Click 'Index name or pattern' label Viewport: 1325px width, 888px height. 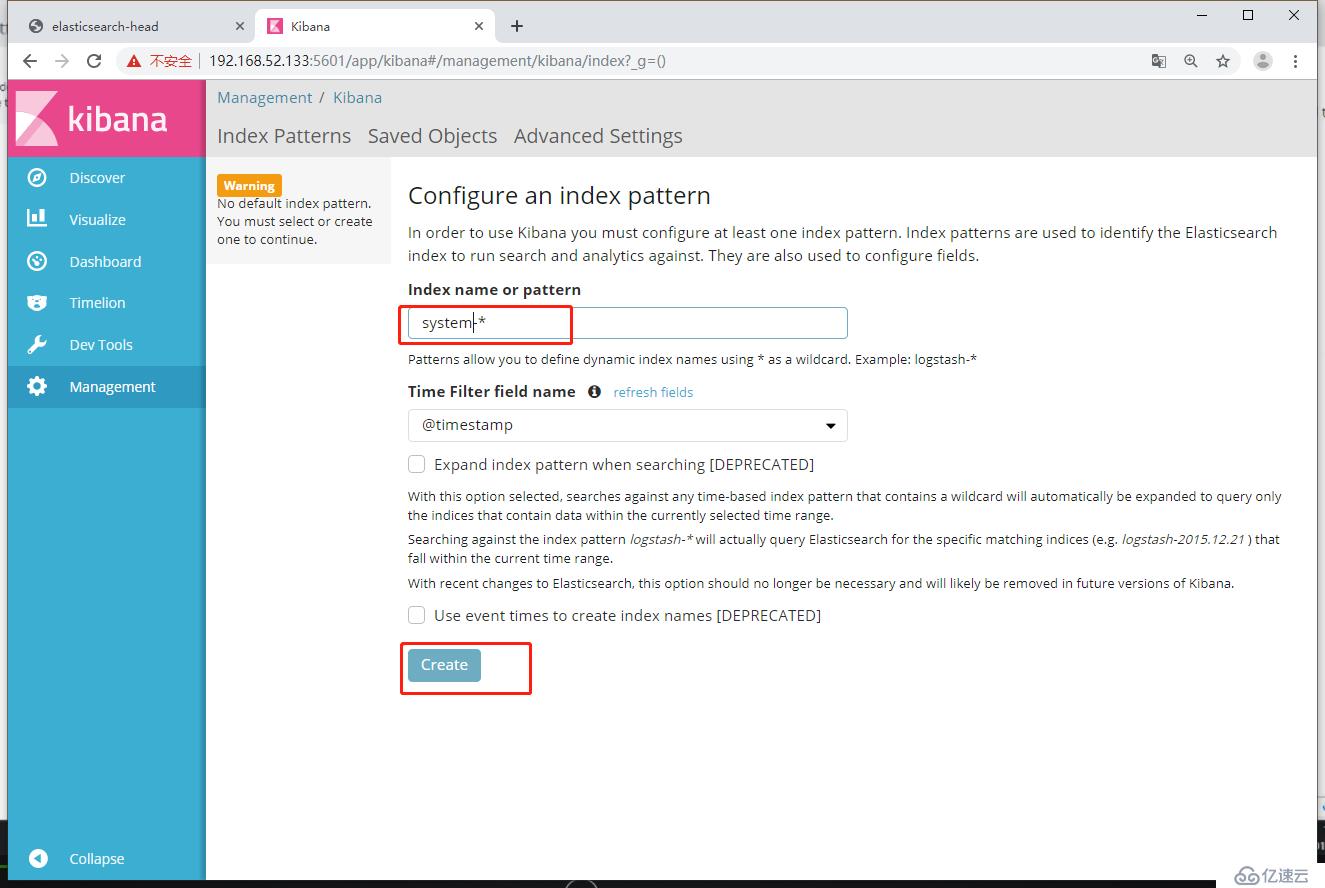click(x=494, y=289)
